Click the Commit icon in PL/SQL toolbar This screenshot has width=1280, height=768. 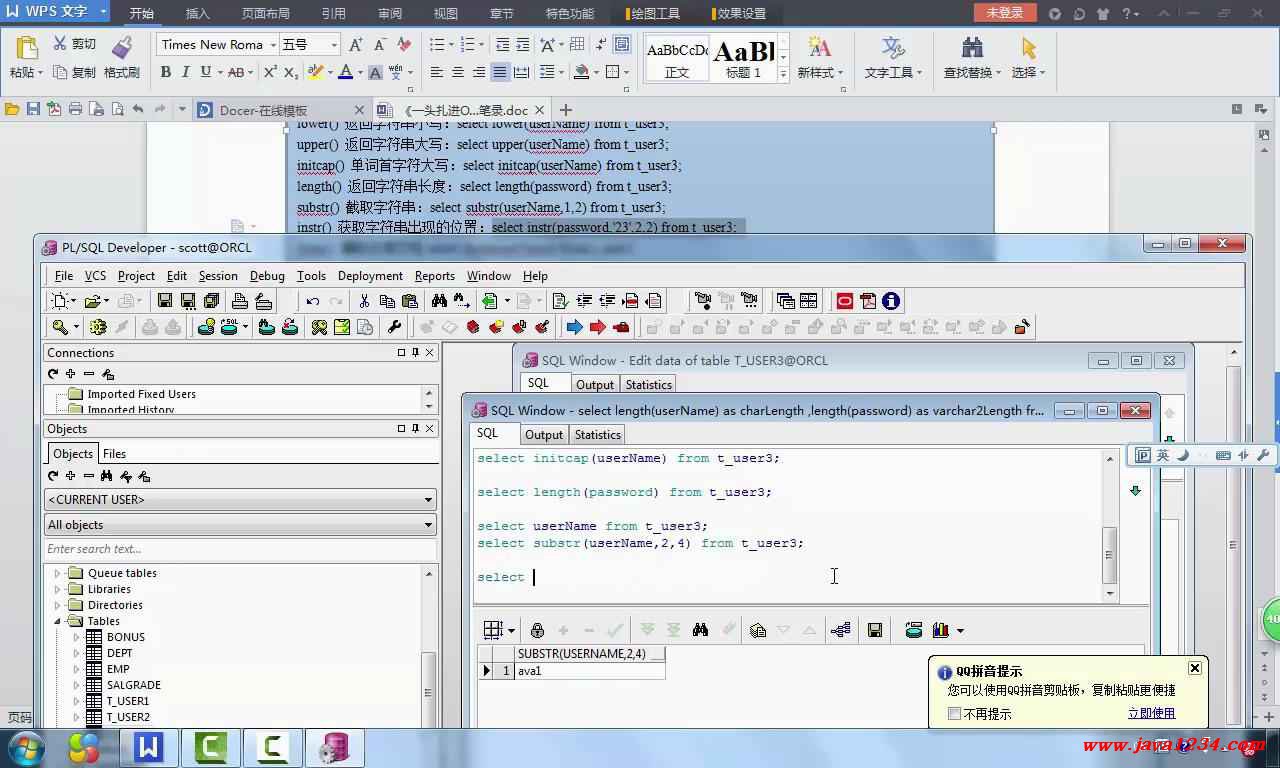coord(149,327)
